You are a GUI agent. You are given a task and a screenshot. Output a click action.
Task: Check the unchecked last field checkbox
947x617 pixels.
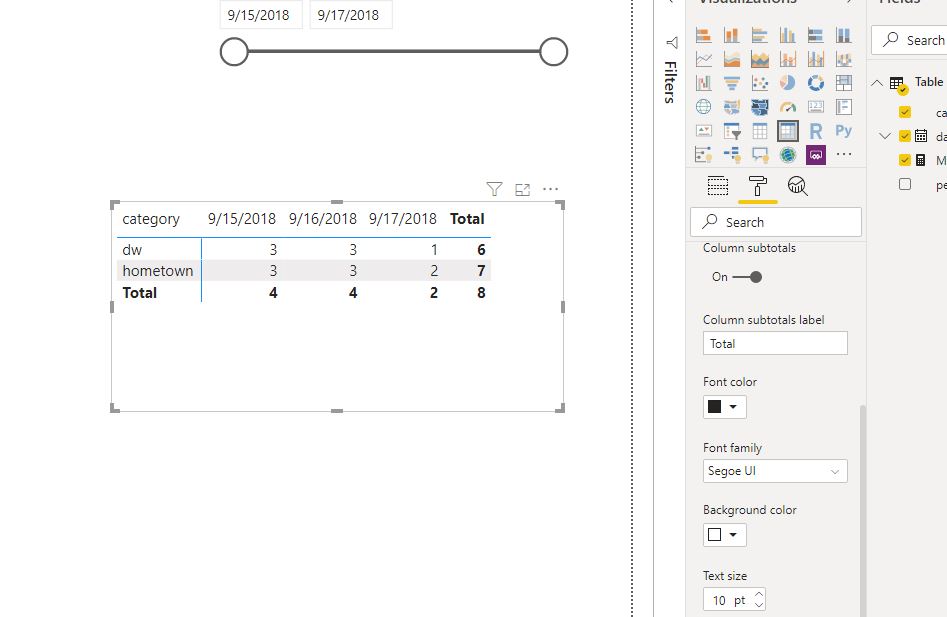point(905,184)
